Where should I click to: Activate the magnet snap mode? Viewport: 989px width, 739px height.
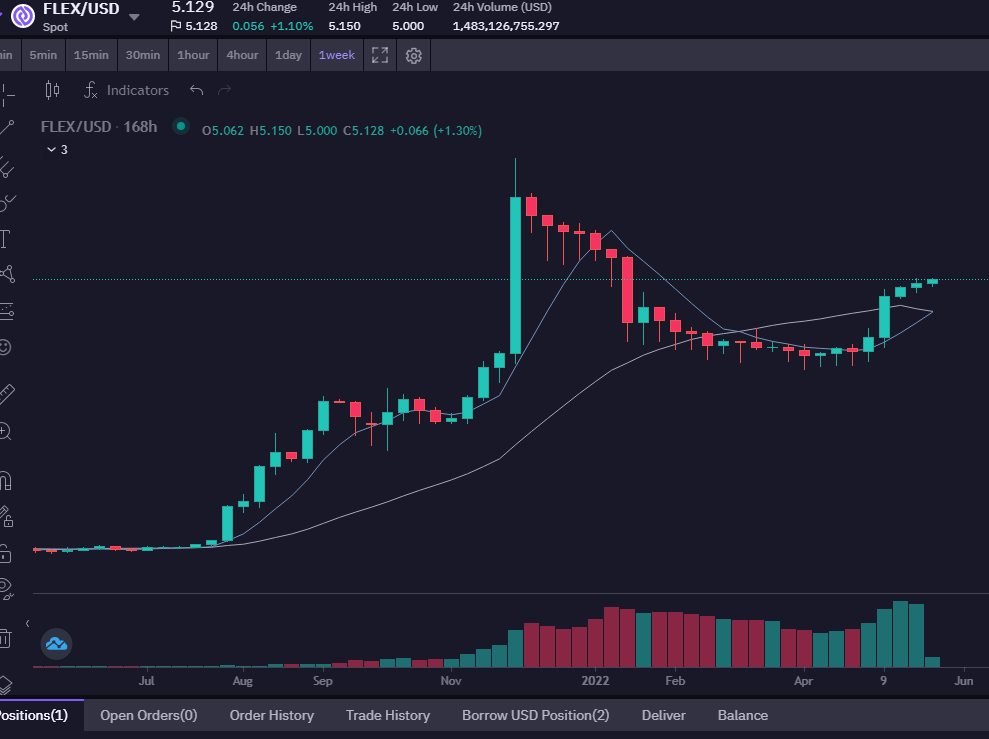[x=5, y=482]
